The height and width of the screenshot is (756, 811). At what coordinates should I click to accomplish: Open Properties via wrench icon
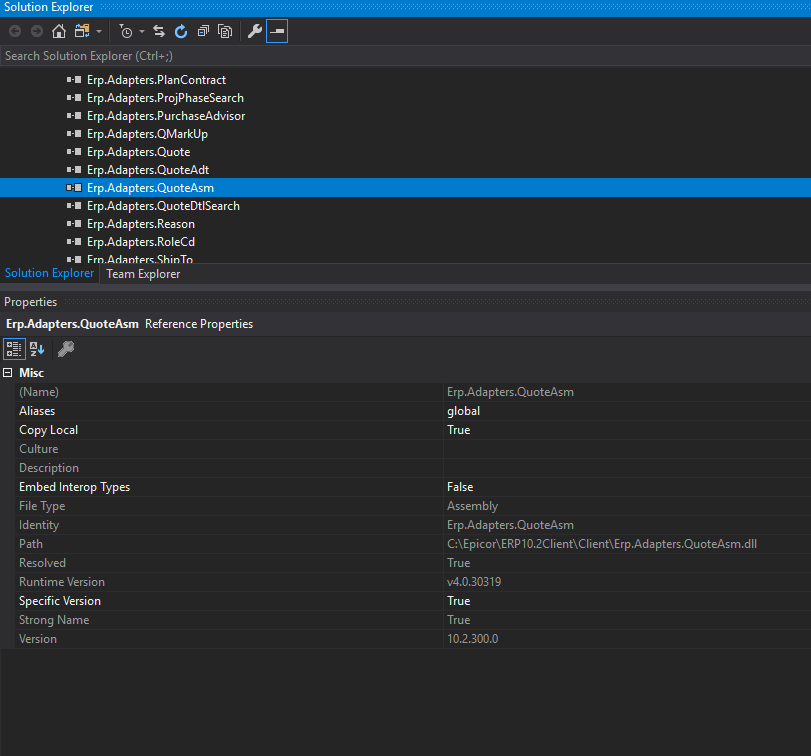254,32
